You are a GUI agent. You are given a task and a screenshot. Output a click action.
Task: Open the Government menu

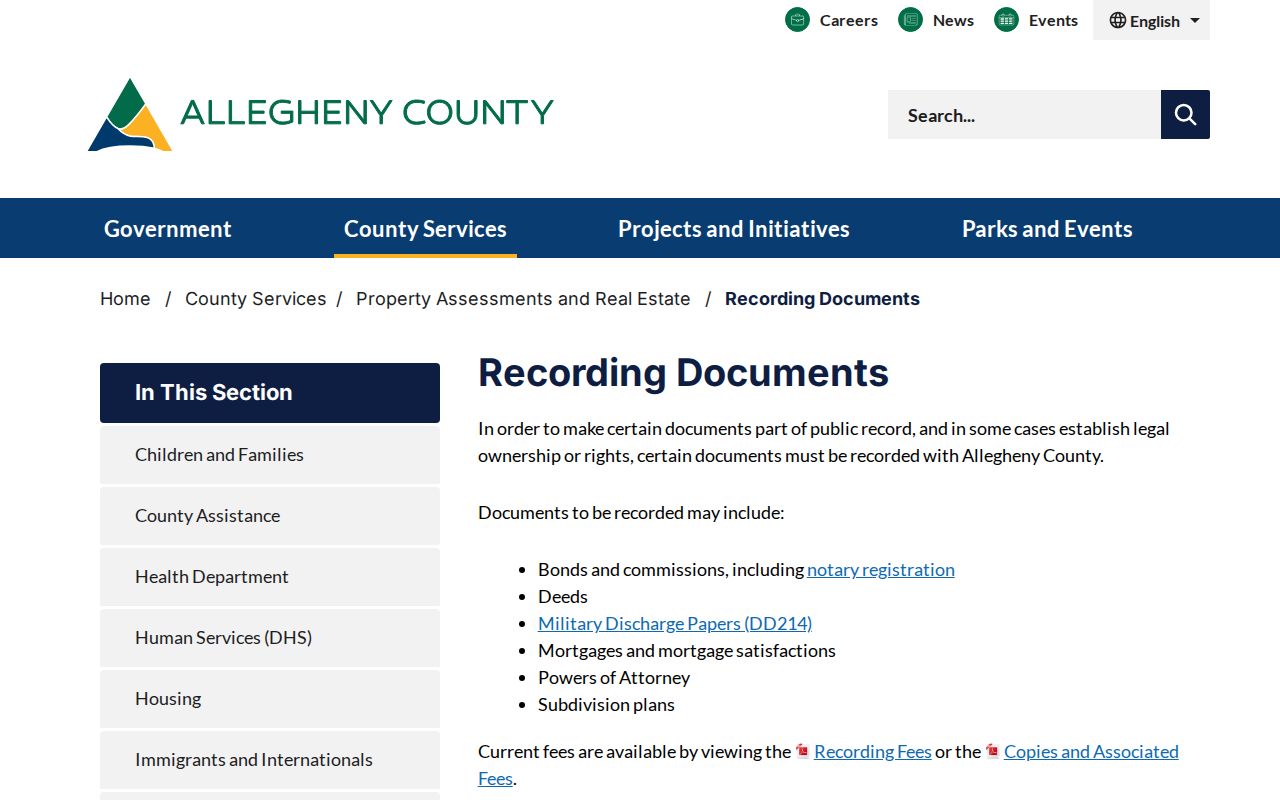coord(168,229)
